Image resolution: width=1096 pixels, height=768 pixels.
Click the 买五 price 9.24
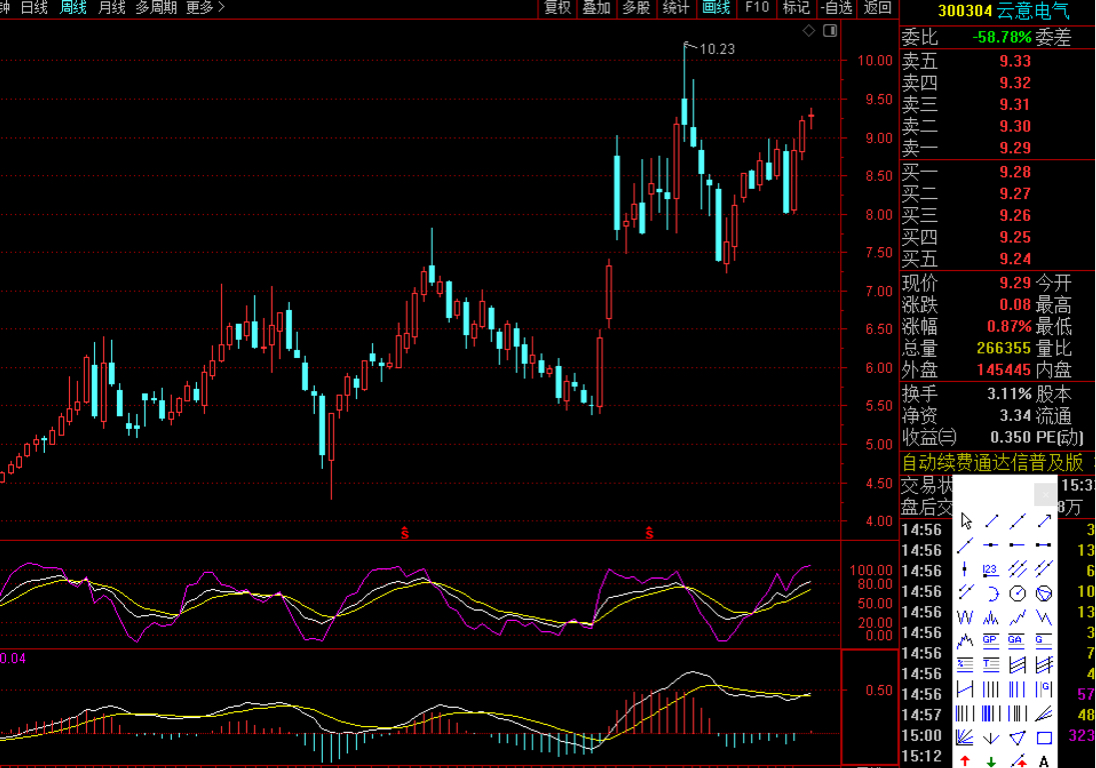tap(1015, 259)
